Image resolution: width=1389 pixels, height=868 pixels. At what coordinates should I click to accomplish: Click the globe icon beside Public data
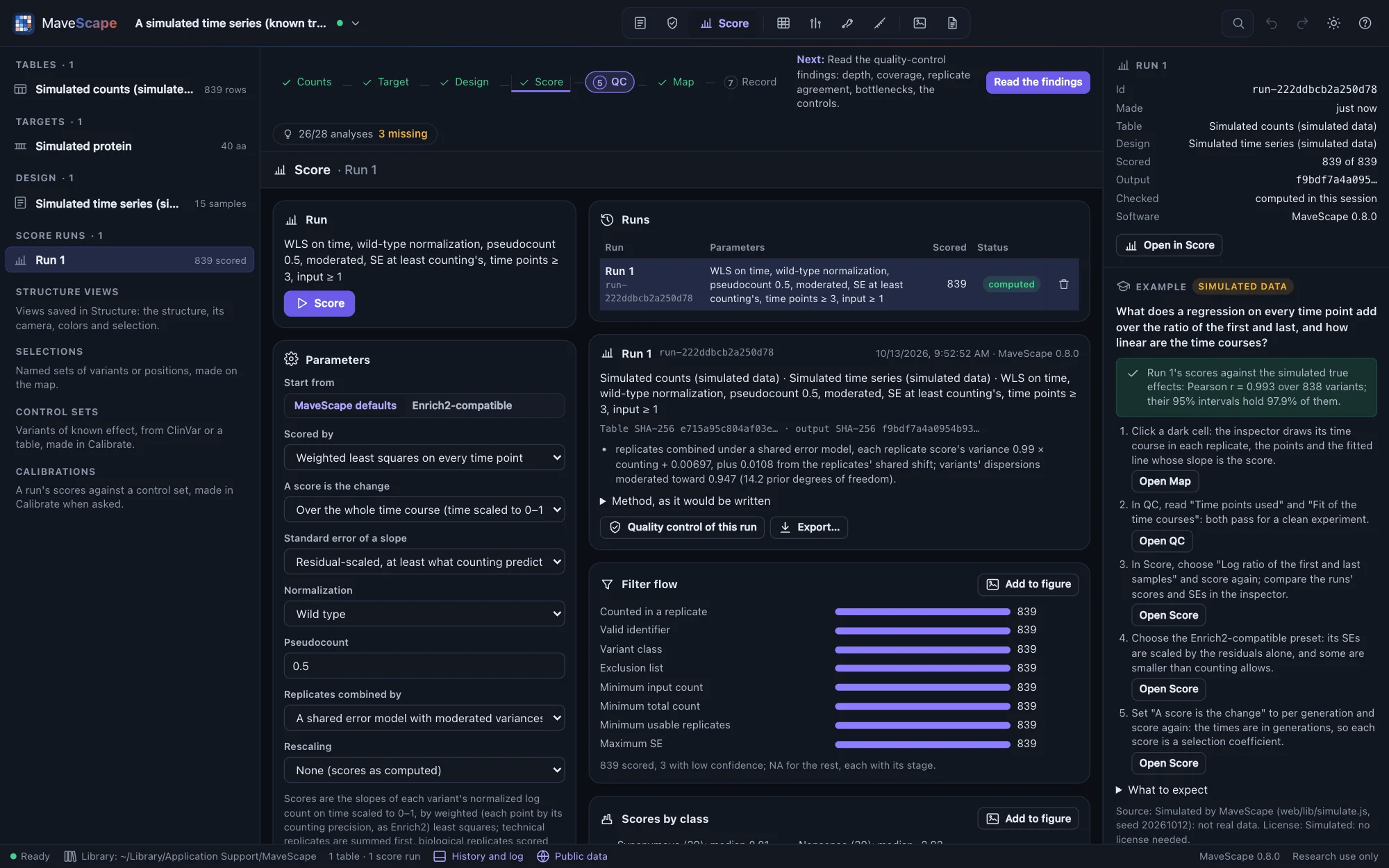543,856
